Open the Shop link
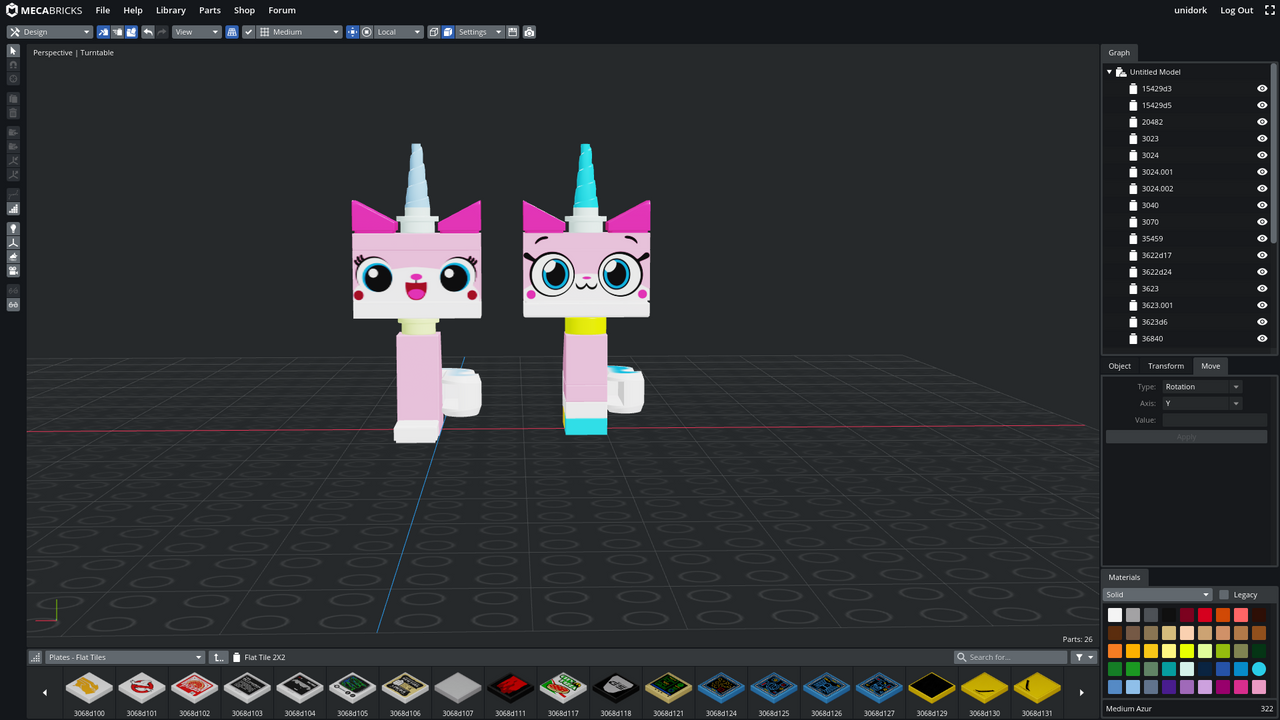Viewport: 1280px width, 720px height. (x=244, y=10)
